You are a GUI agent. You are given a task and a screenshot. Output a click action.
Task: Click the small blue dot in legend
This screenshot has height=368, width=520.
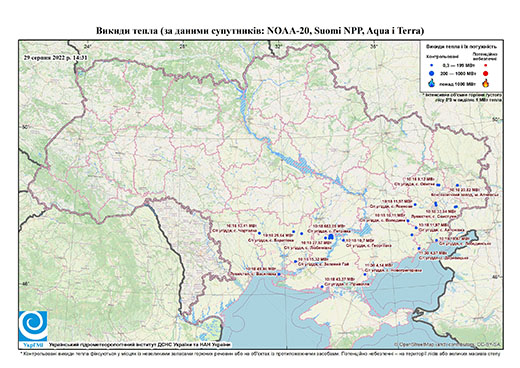[431, 65]
